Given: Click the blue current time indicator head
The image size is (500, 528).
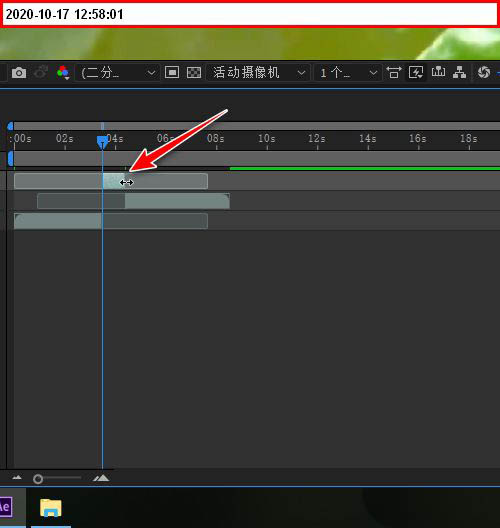Looking at the screenshot, I should [102, 142].
